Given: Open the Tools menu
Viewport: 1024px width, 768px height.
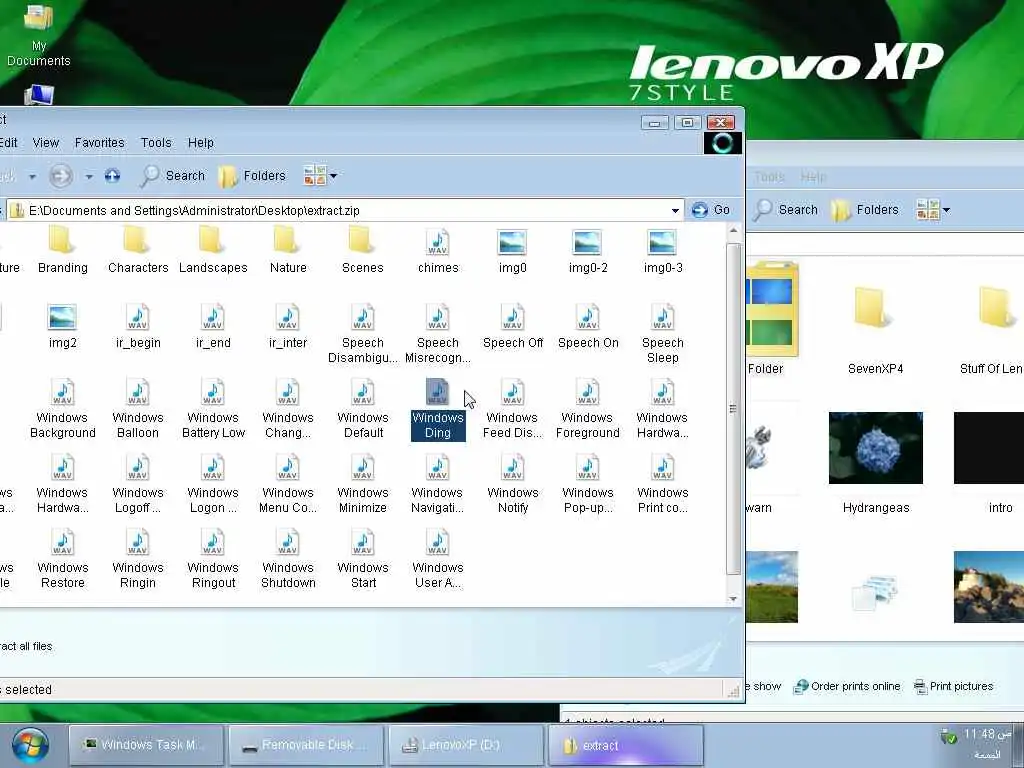Looking at the screenshot, I should coord(156,142).
